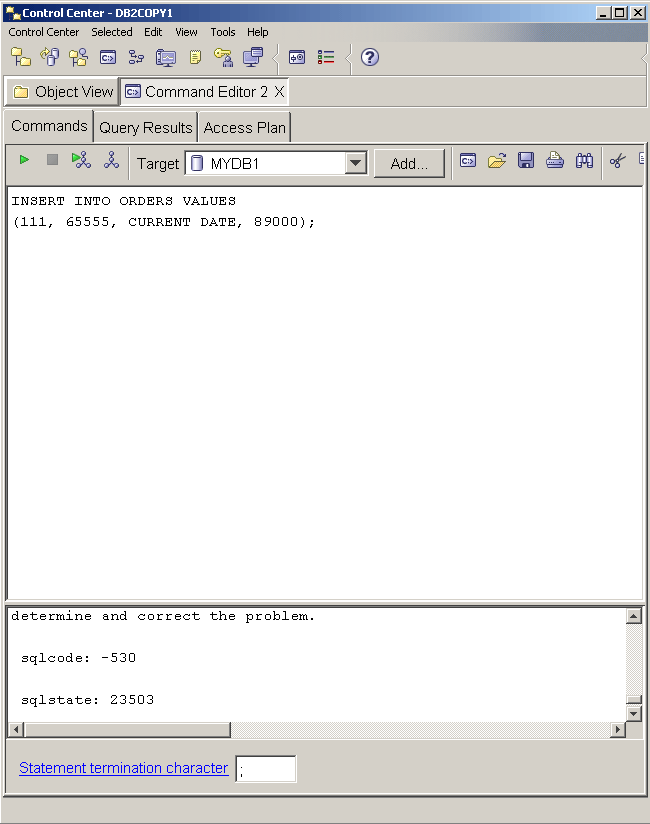Stop execution with the gray square icon
The width and height of the screenshot is (650, 824).
(52, 160)
